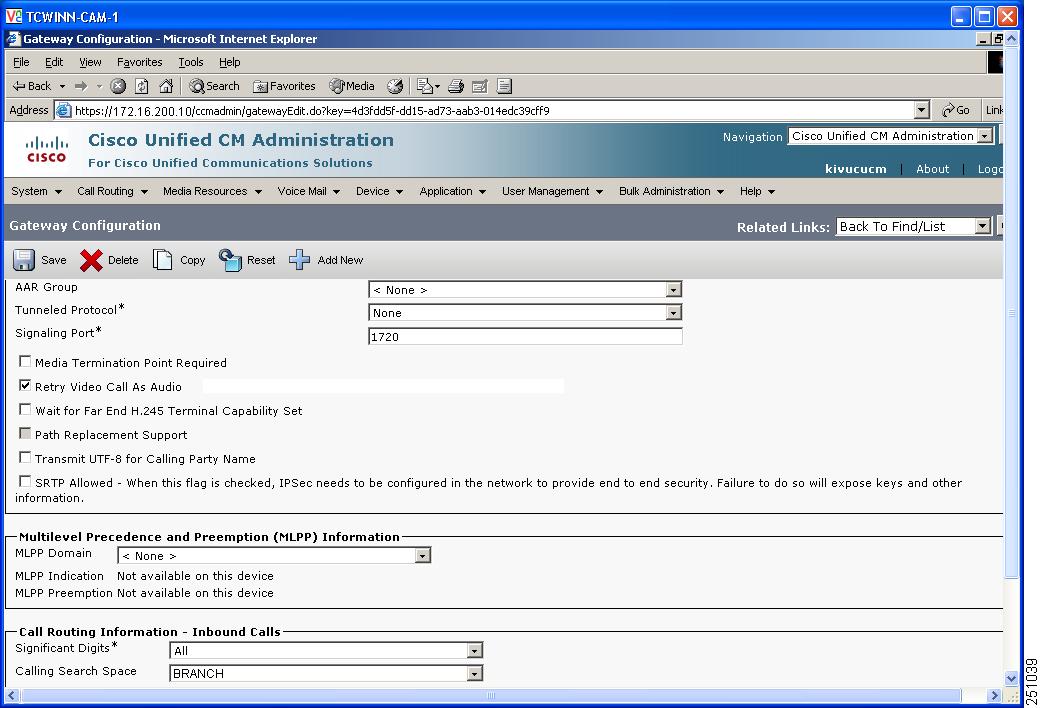
Task: Click the Copy page icon
Action: point(162,260)
